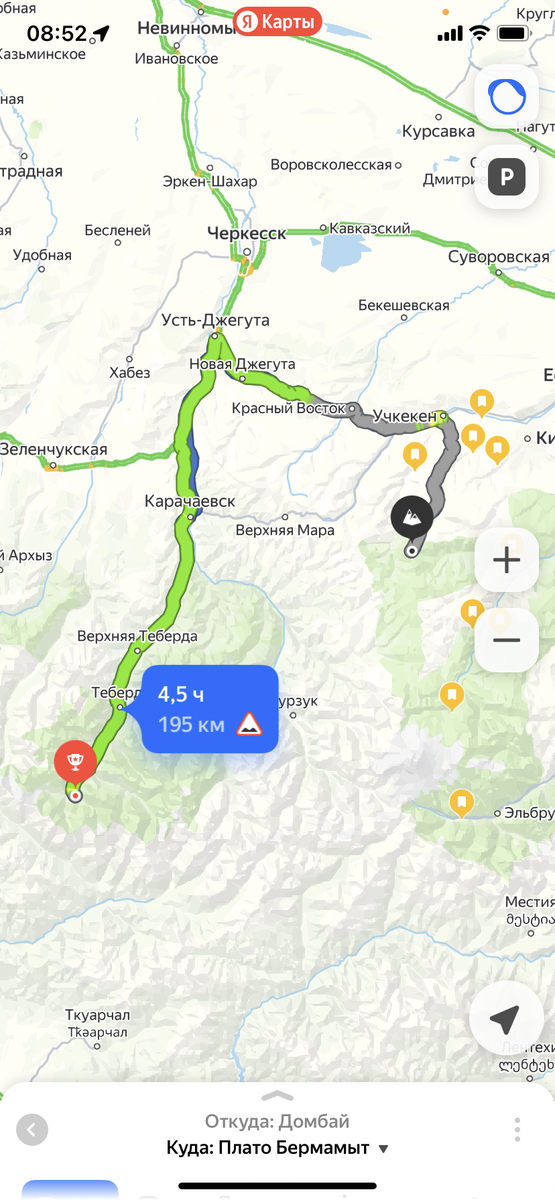555x1200 pixels.
Task: Pull up the route panel handle
Action: [x=277, y=1095]
